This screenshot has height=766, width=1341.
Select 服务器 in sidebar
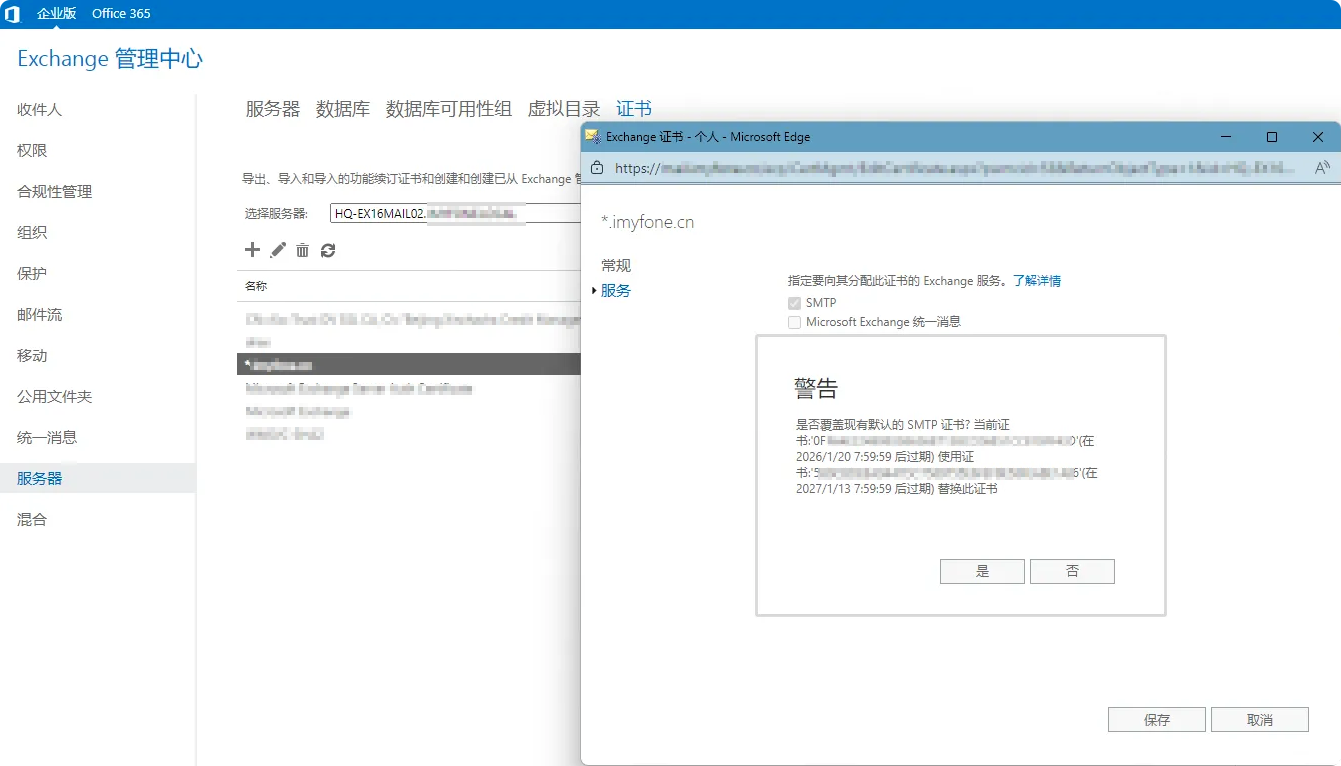tap(98, 479)
